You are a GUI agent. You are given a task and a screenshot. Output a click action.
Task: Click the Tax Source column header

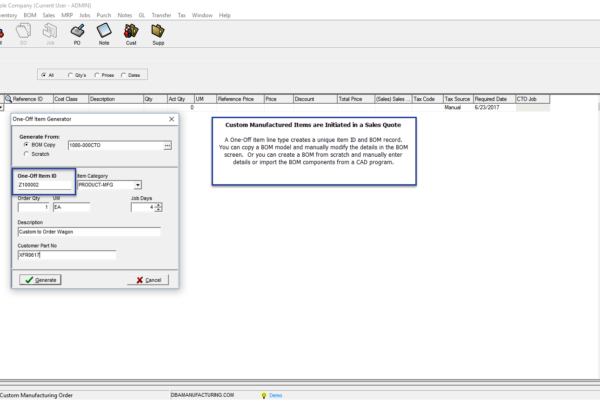pyautogui.click(x=458, y=99)
